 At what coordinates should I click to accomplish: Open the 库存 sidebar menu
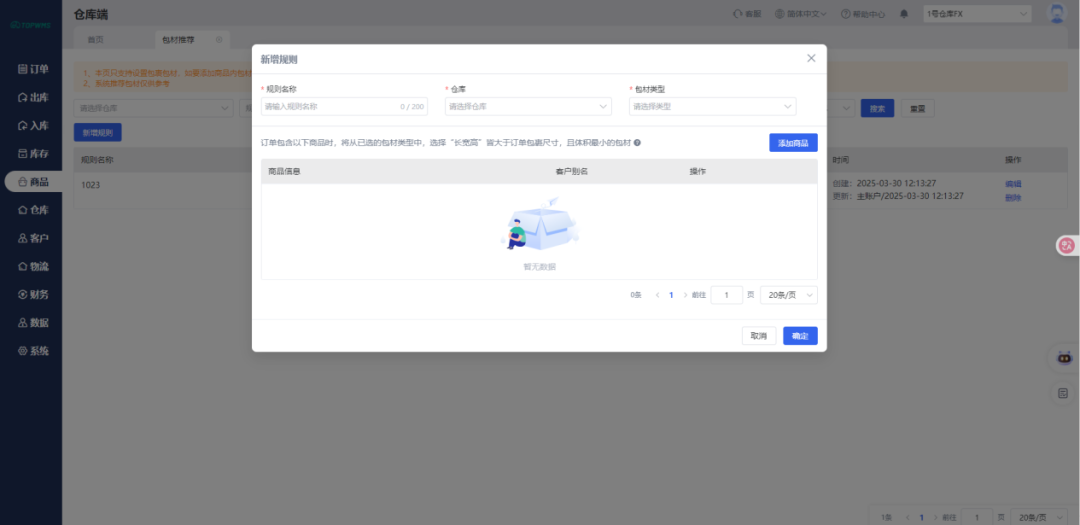(x=33, y=154)
